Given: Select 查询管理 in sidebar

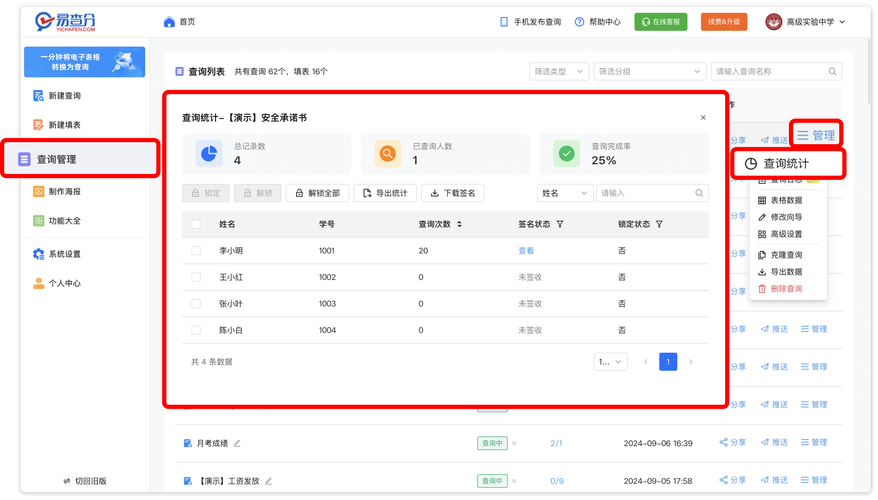Looking at the screenshot, I should pos(81,159).
